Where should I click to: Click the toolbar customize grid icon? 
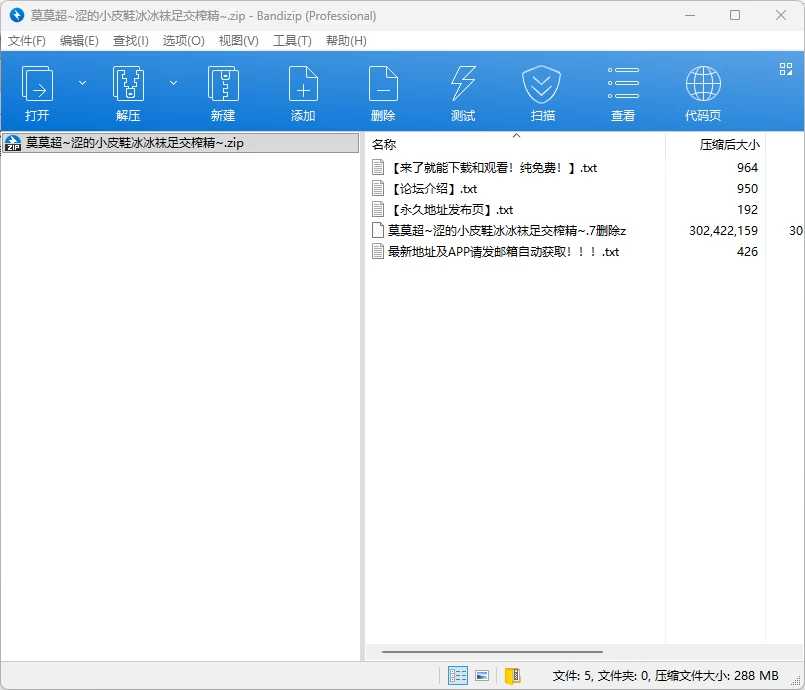coord(785,69)
